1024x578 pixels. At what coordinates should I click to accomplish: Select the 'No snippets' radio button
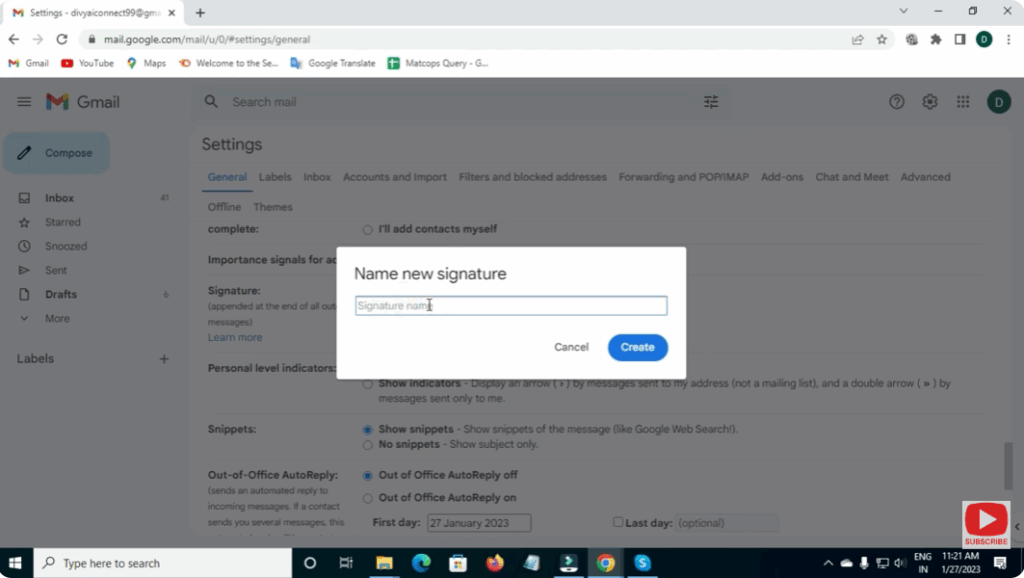coord(368,445)
